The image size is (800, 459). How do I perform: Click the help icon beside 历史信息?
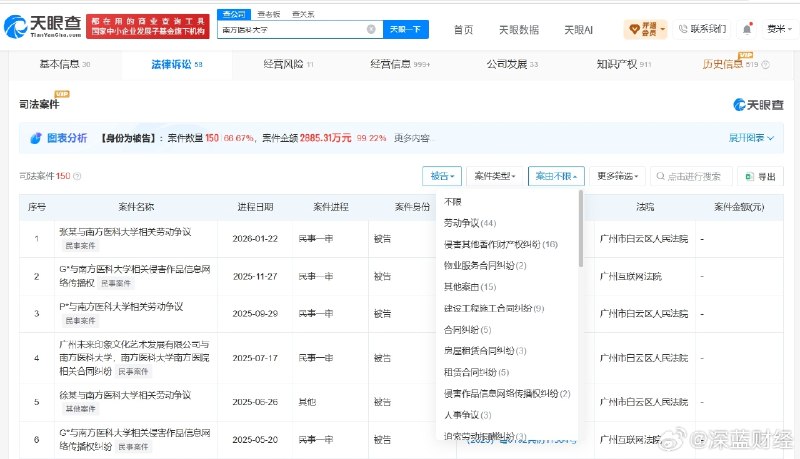click(x=765, y=65)
